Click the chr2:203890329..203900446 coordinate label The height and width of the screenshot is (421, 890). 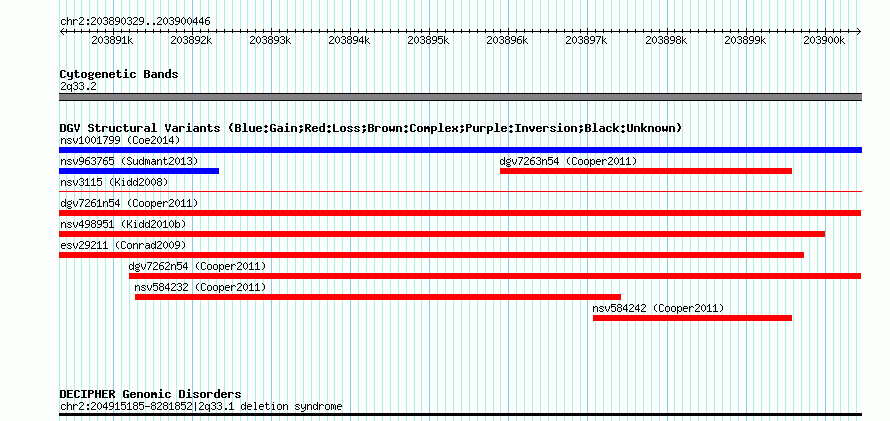pyautogui.click(x=135, y=22)
